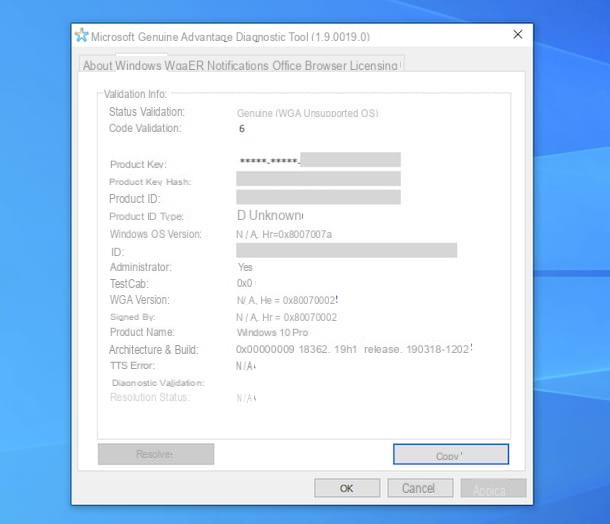Click the 'Windows 10 Pro' product name
Screen dimensions: 610x524
[x=272, y=333]
